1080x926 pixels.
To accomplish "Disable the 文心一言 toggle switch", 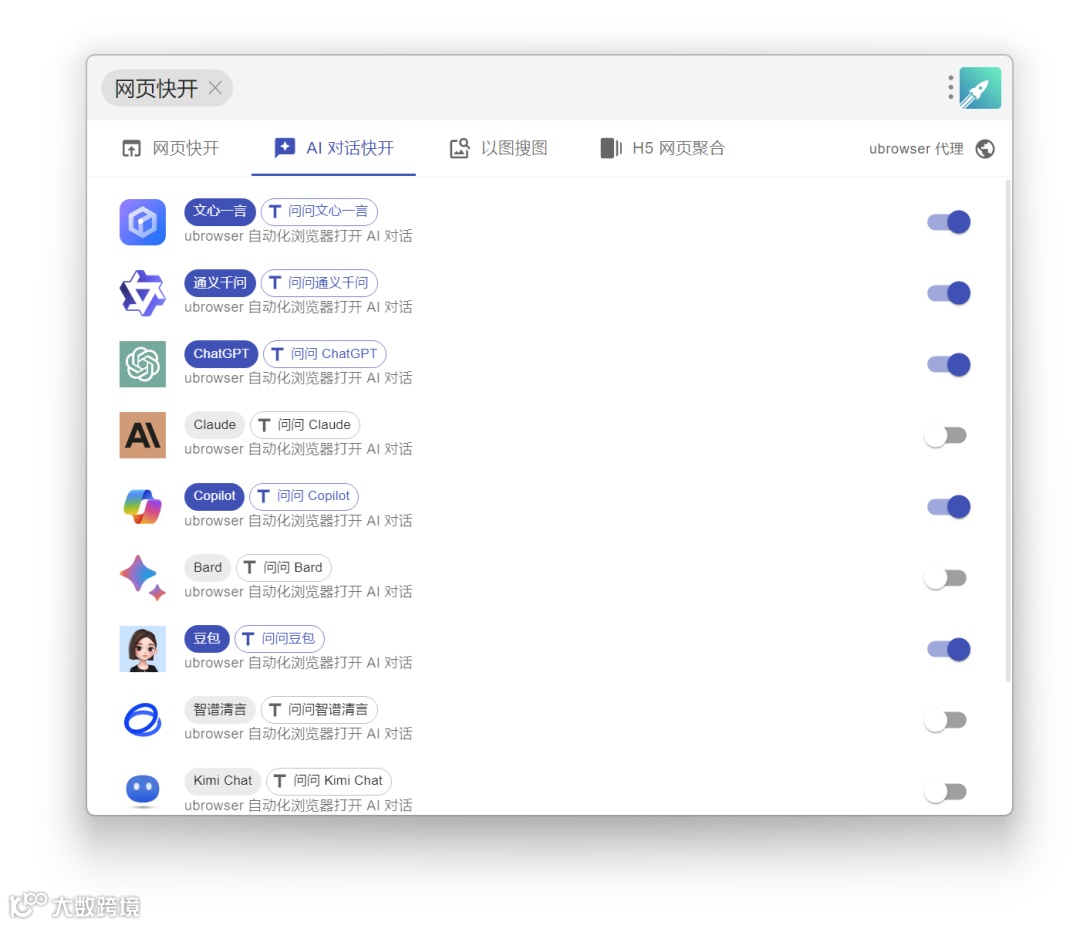I will [948, 222].
